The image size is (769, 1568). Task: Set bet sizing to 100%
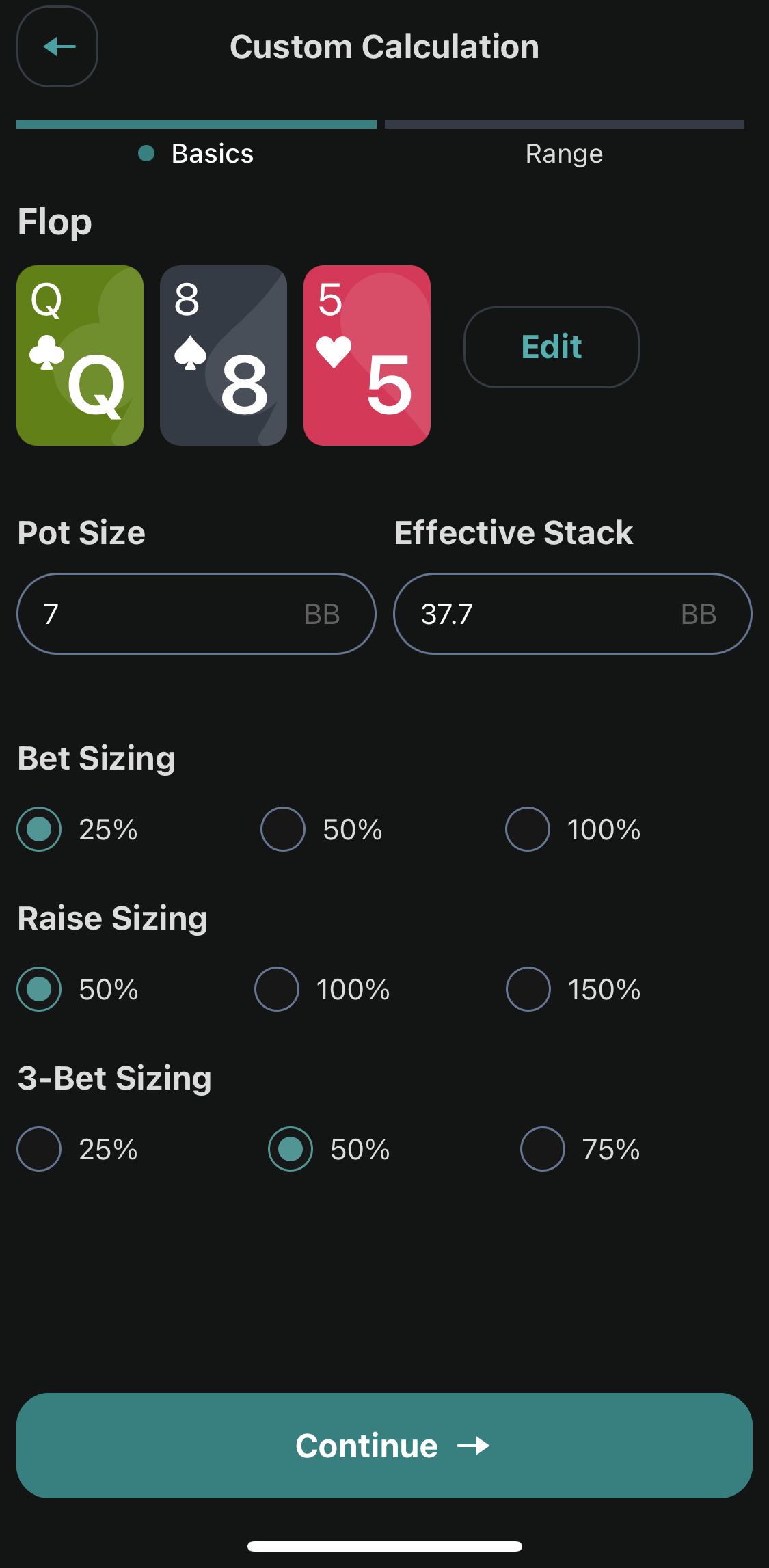(528, 829)
